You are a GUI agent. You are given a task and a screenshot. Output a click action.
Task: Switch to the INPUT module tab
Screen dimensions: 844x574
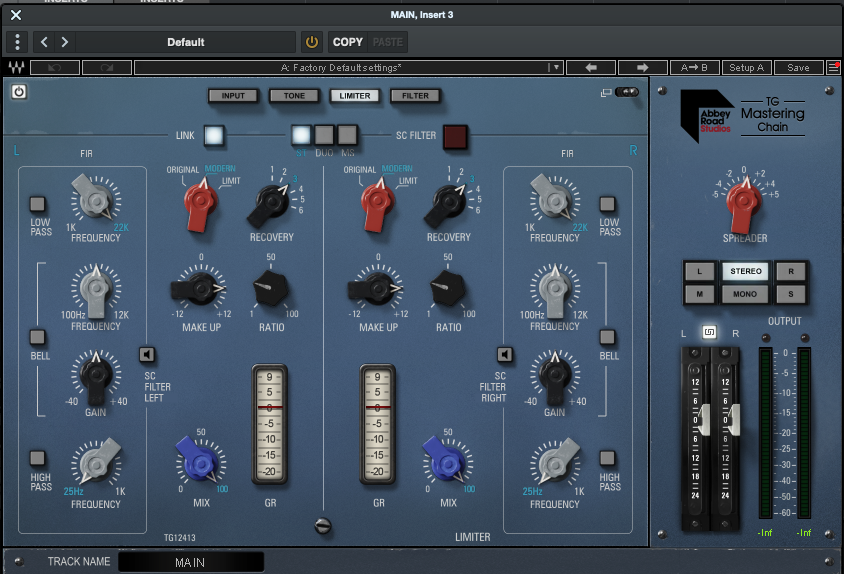tap(233, 96)
